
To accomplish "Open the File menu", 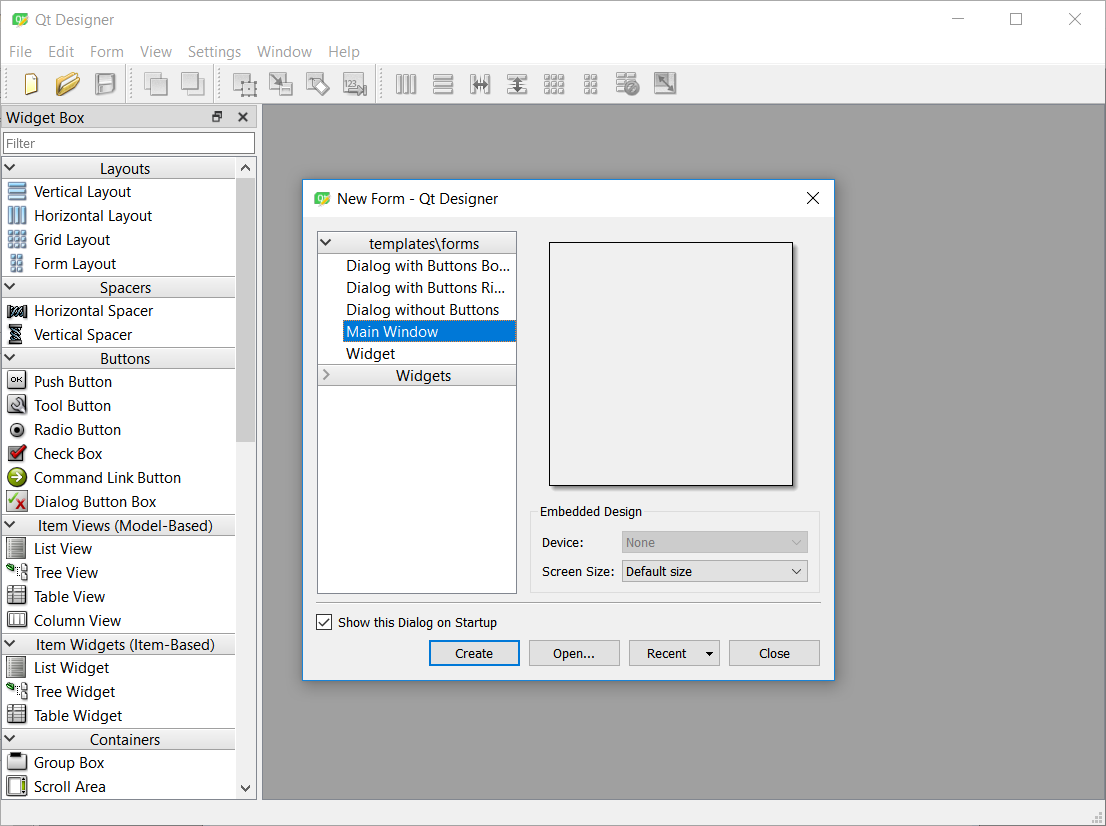I will click(20, 51).
